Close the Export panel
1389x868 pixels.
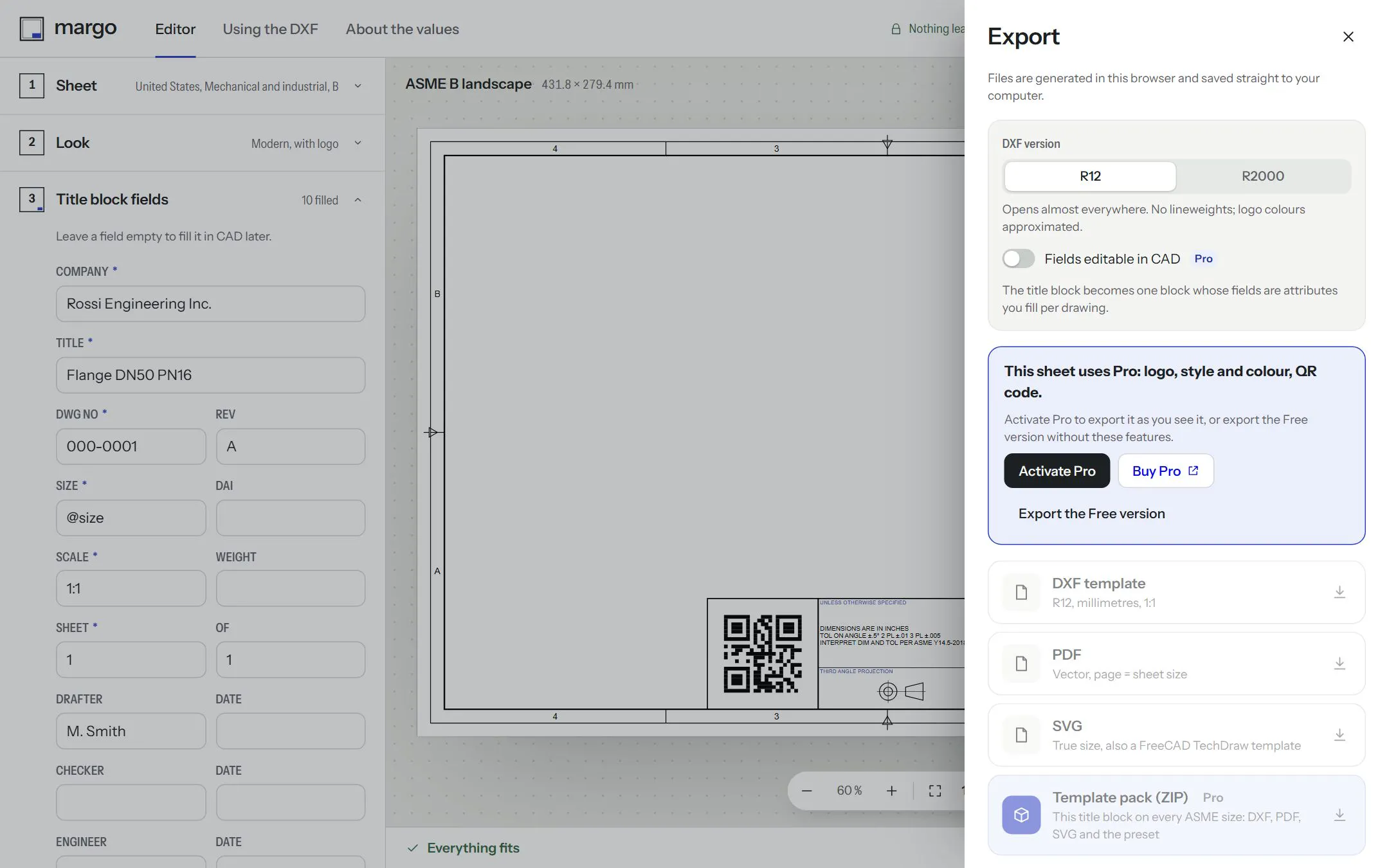tap(1348, 37)
